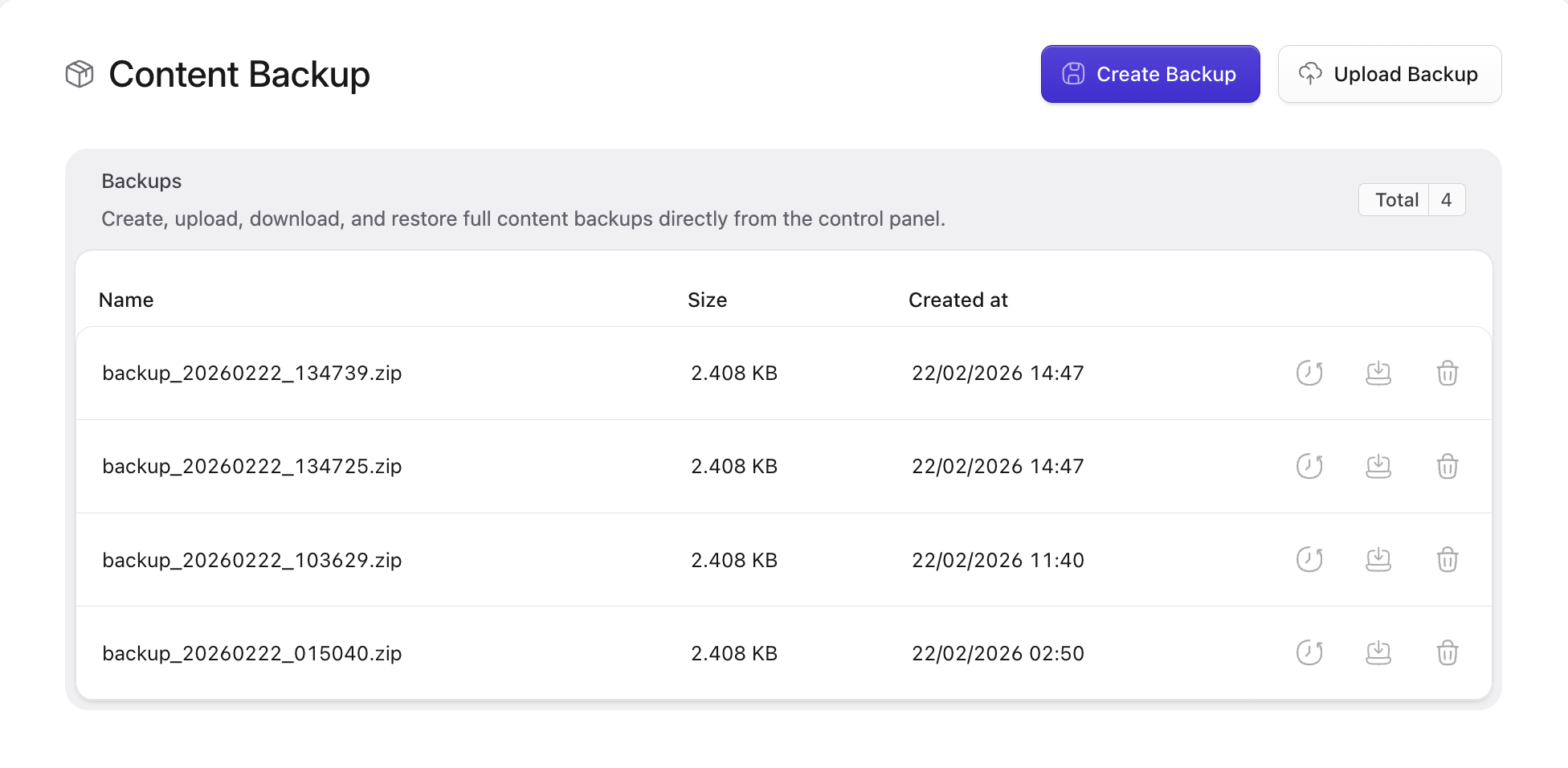Viewport: 1568px width, 768px height.
Task: Download backup_20260222_134739.zip file
Action: point(1378,373)
